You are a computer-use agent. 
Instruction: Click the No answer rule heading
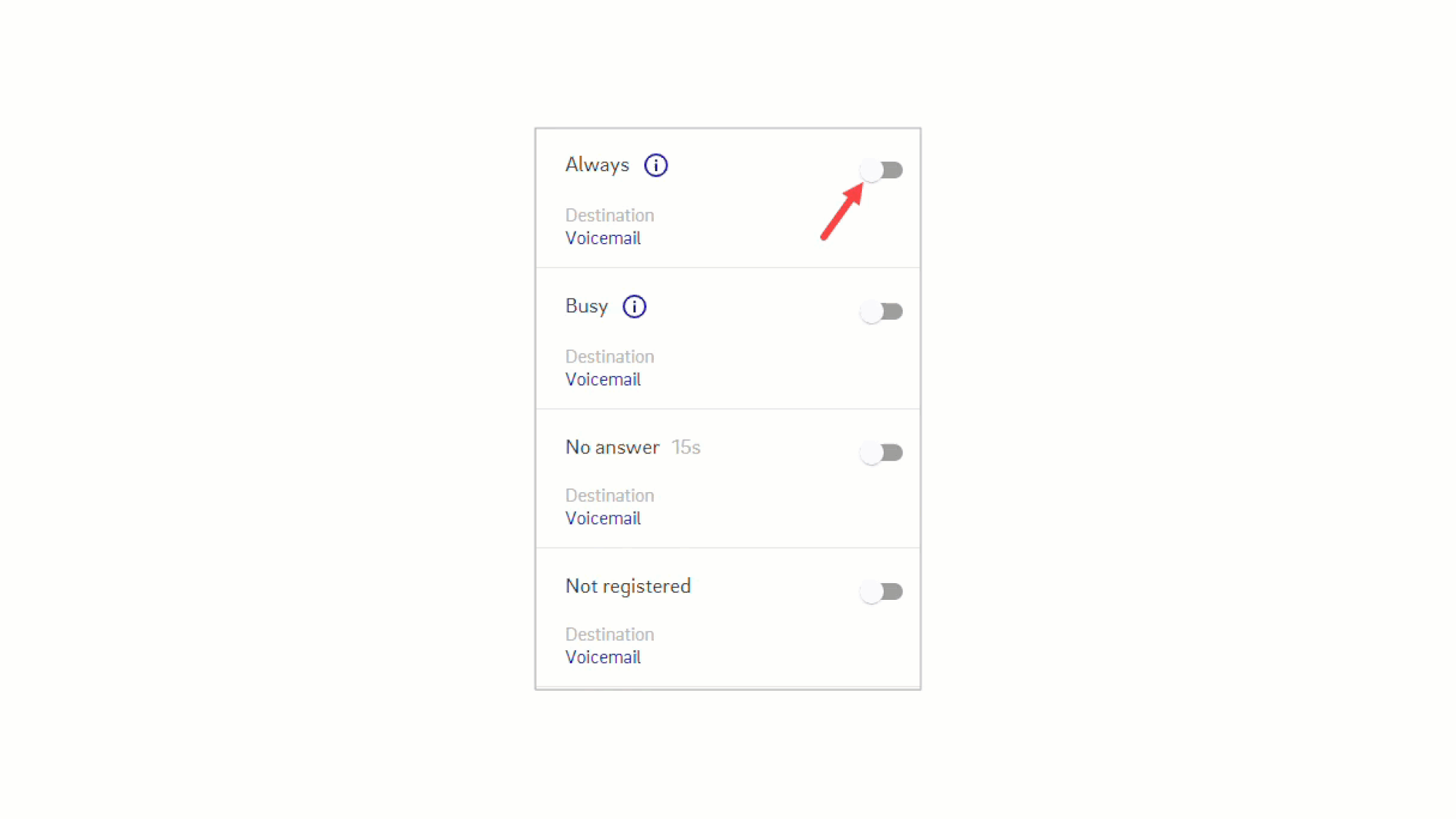612,447
